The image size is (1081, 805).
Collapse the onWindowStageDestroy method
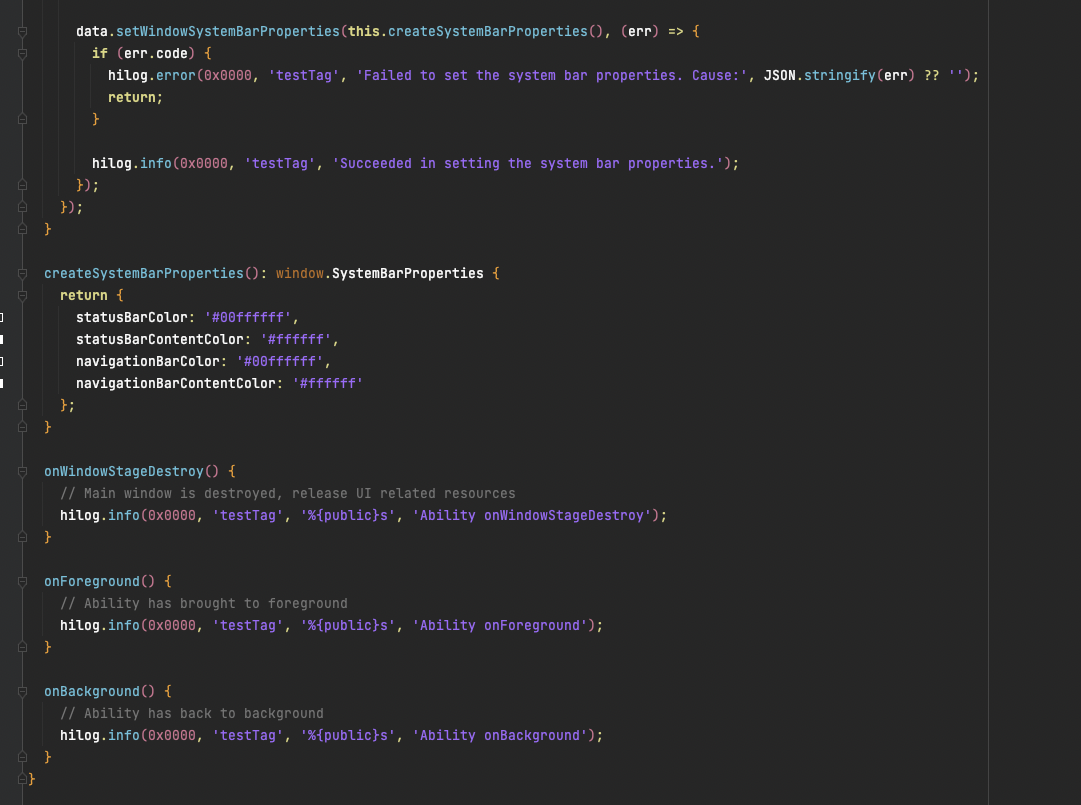tap(22, 471)
